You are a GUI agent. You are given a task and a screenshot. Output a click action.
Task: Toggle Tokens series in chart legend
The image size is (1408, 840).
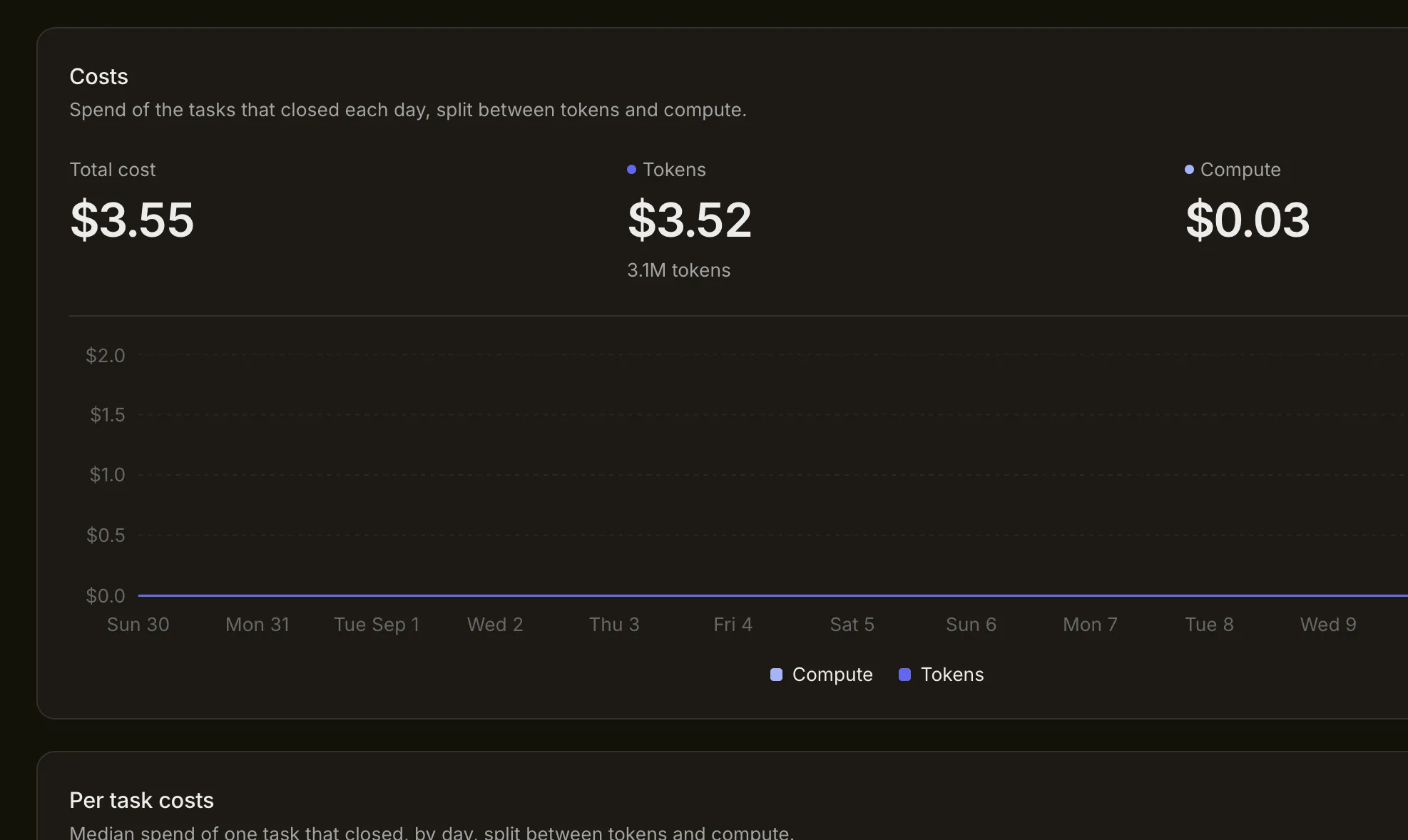(942, 675)
